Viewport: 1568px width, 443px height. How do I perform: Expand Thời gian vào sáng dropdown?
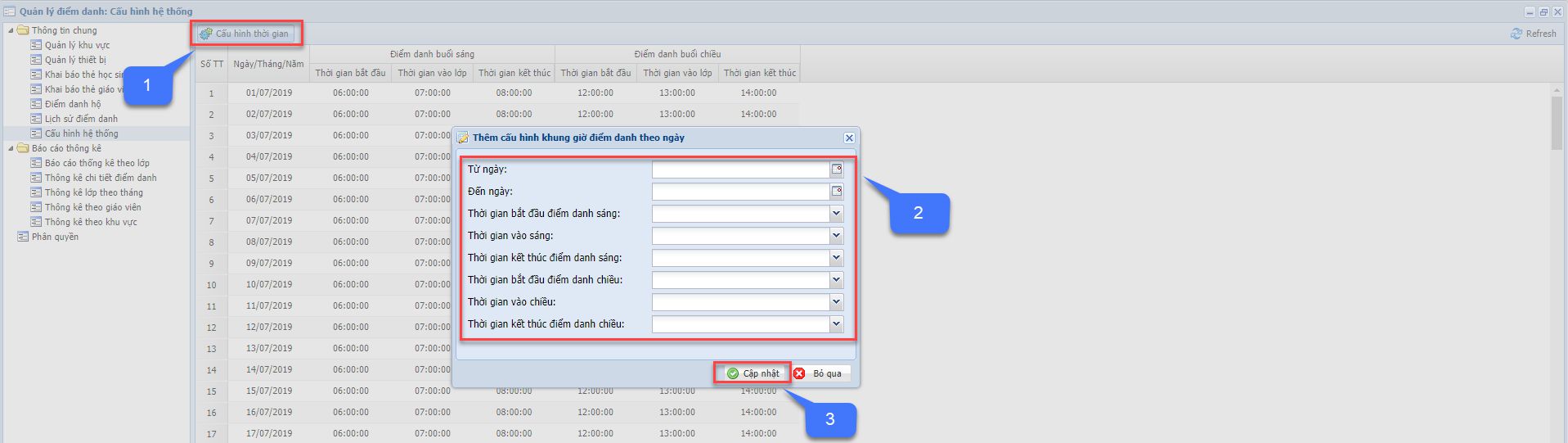(836, 236)
